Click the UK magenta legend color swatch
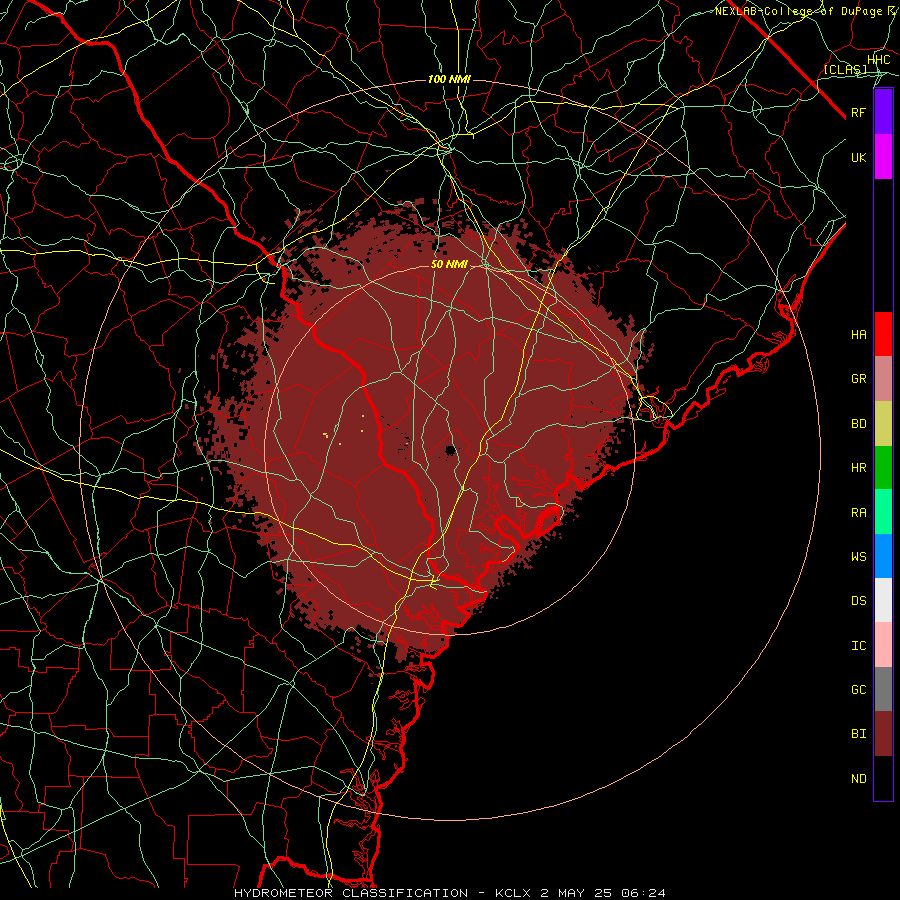The width and height of the screenshot is (900, 900). point(883,157)
